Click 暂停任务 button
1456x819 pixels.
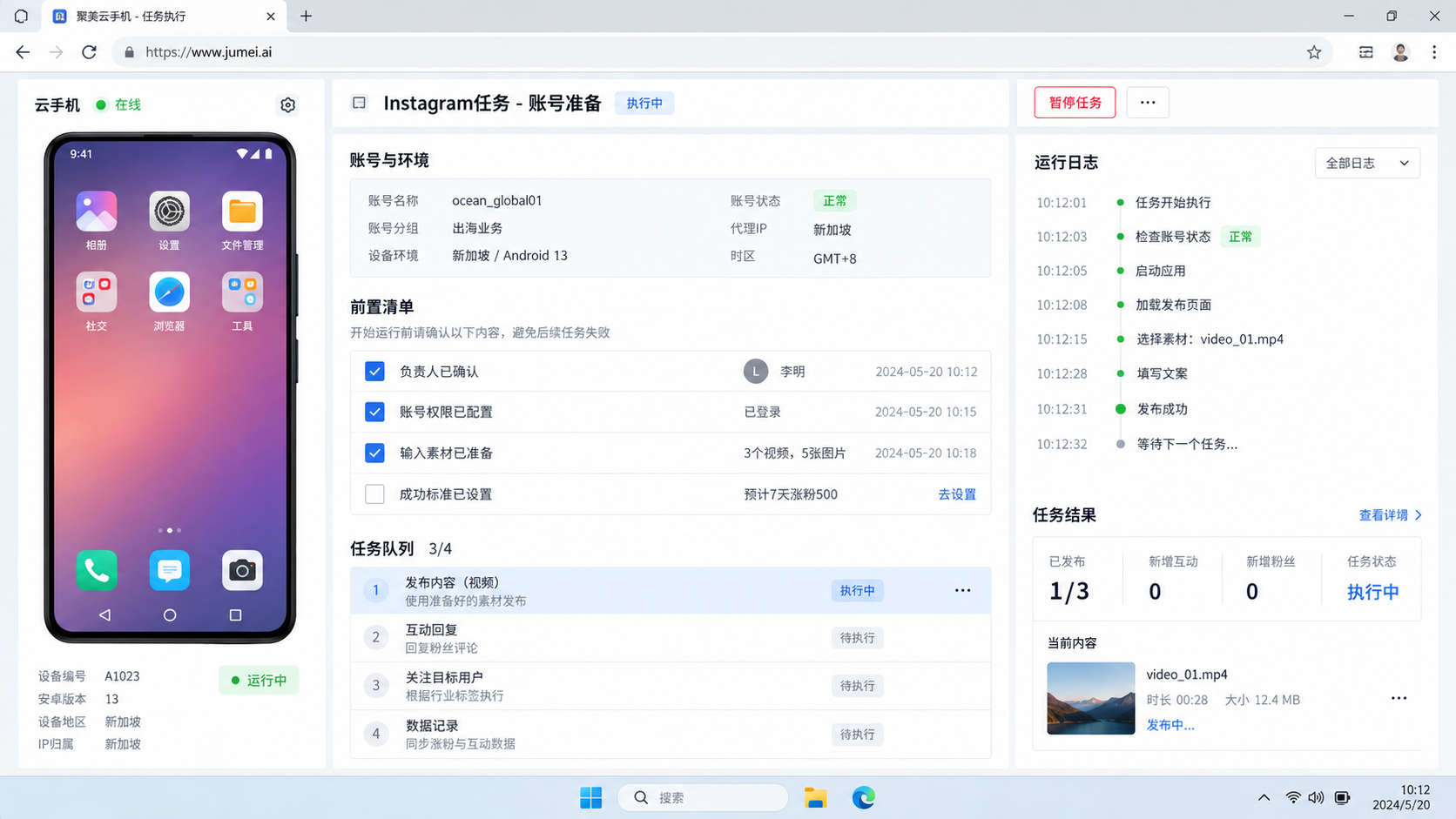point(1075,103)
